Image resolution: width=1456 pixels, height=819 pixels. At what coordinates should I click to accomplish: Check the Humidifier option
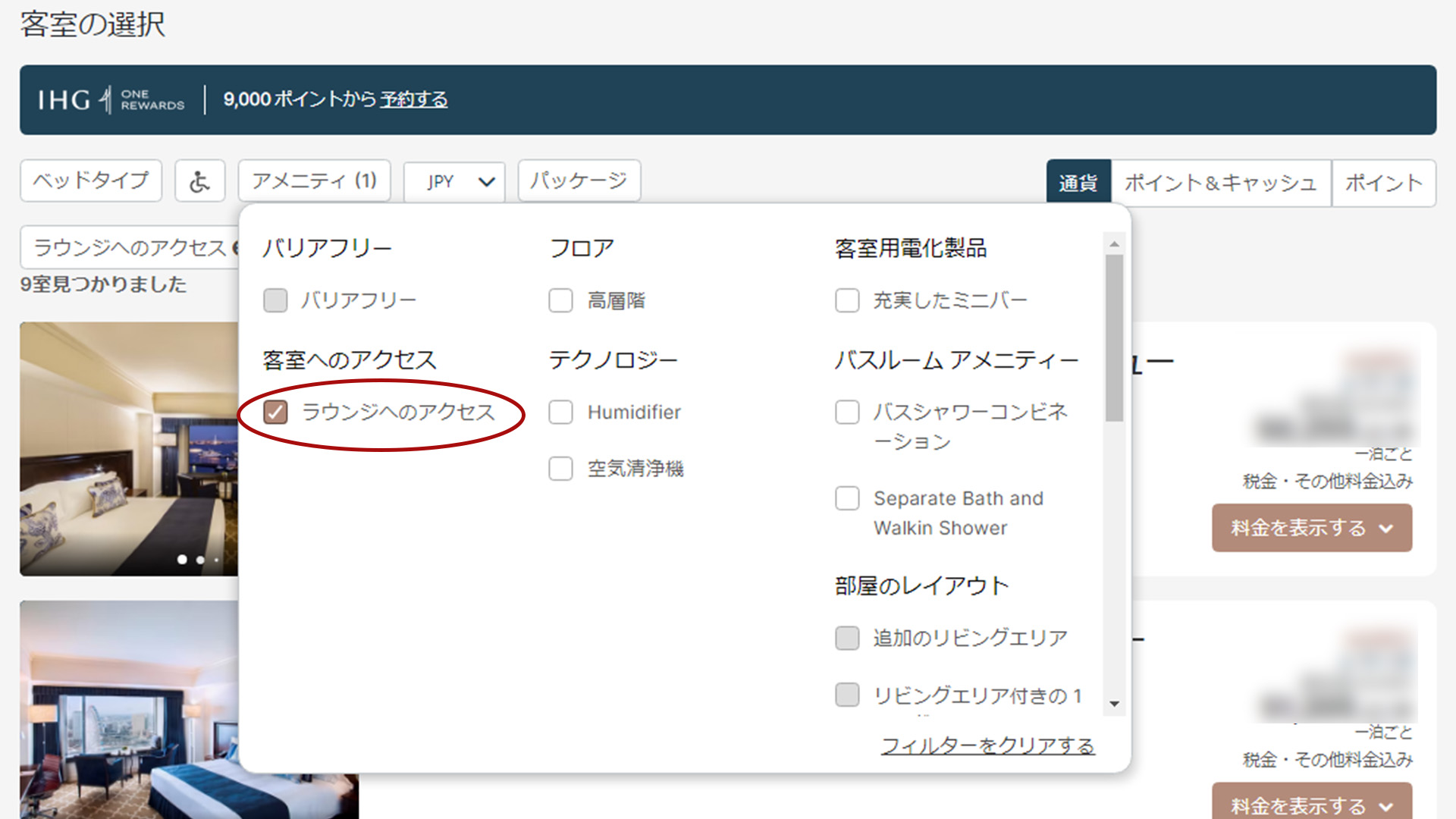click(x=561, y=413)
